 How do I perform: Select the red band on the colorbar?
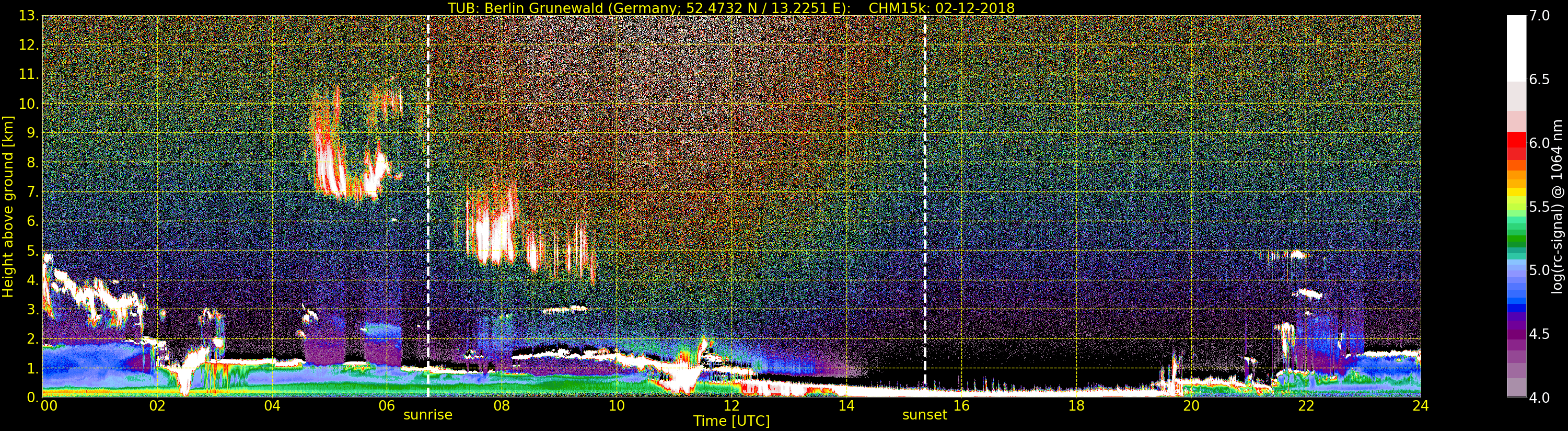[1516, 143]
